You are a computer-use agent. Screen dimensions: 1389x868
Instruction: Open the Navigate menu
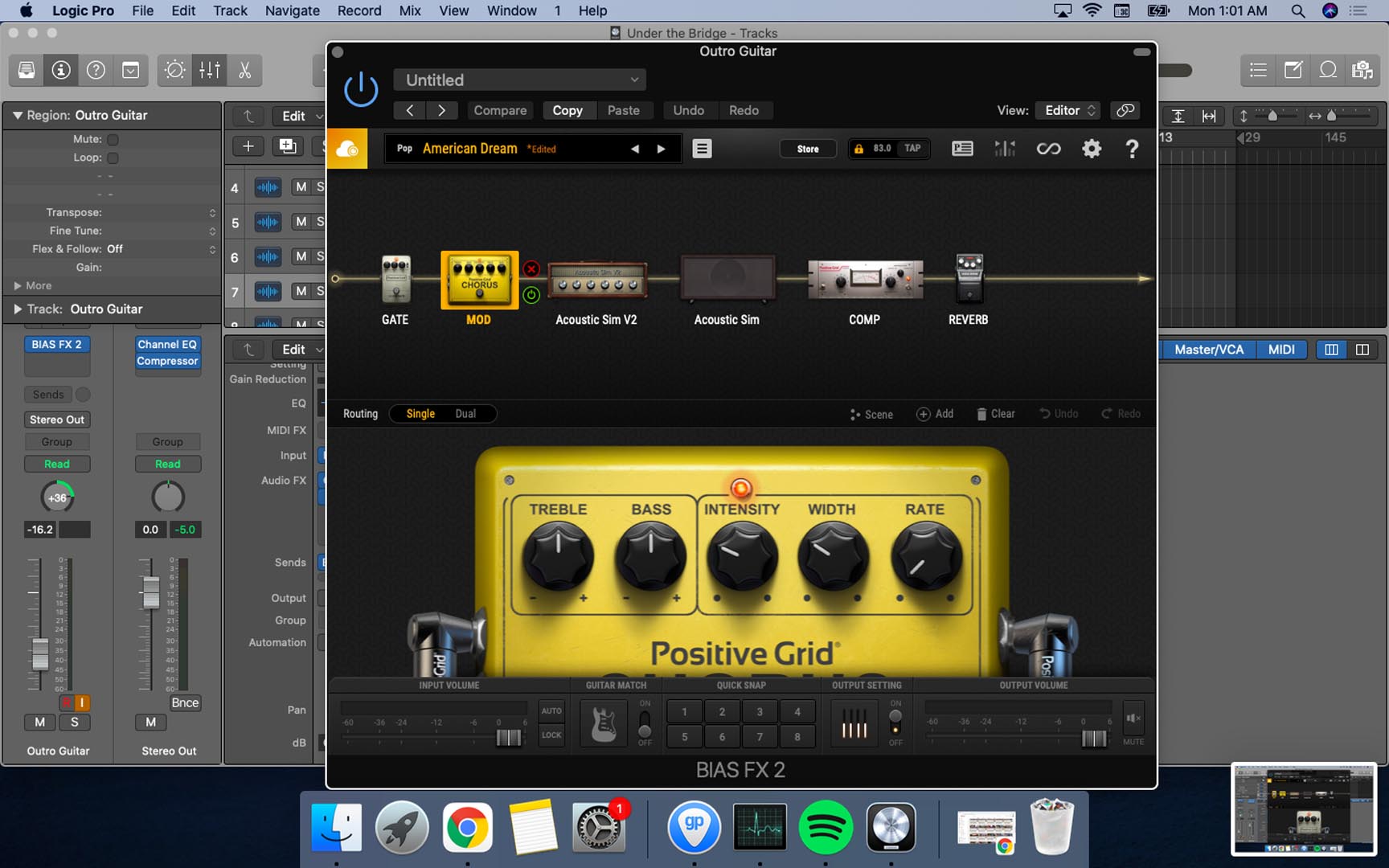[292, 10]
